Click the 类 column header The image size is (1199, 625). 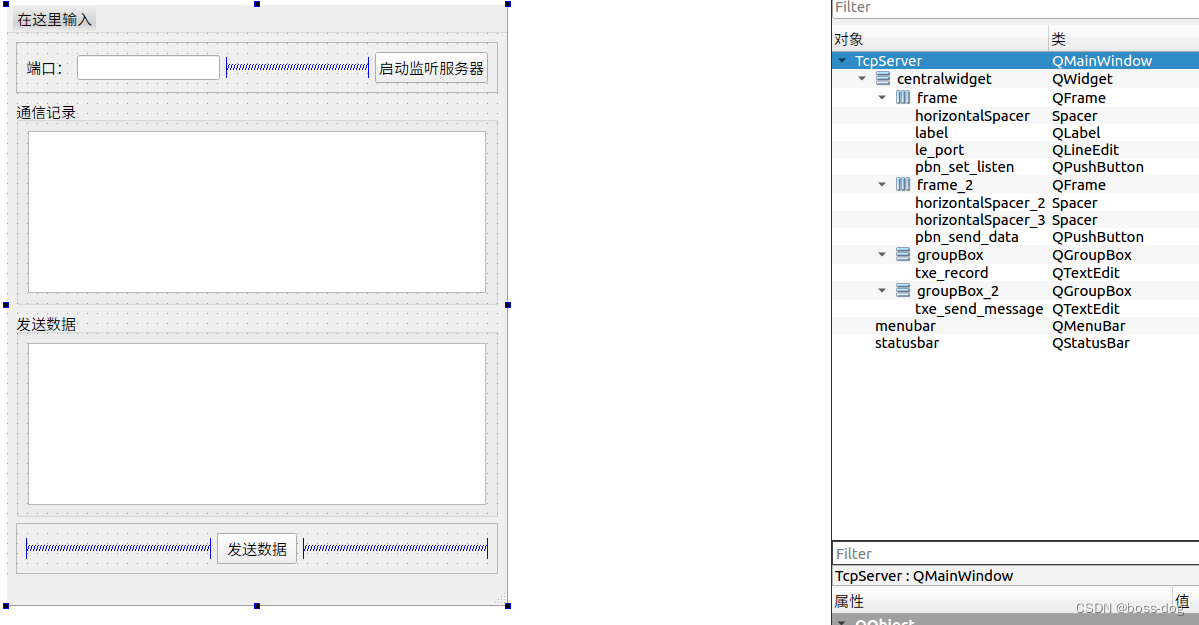(x=1124, y=39)
